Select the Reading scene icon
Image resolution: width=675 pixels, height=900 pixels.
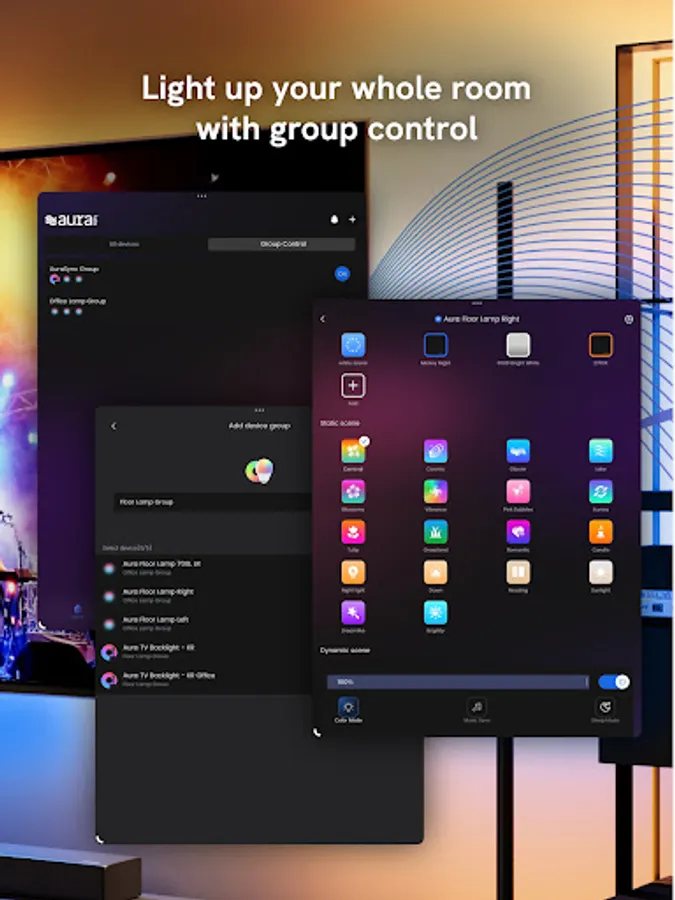(518, 572)
